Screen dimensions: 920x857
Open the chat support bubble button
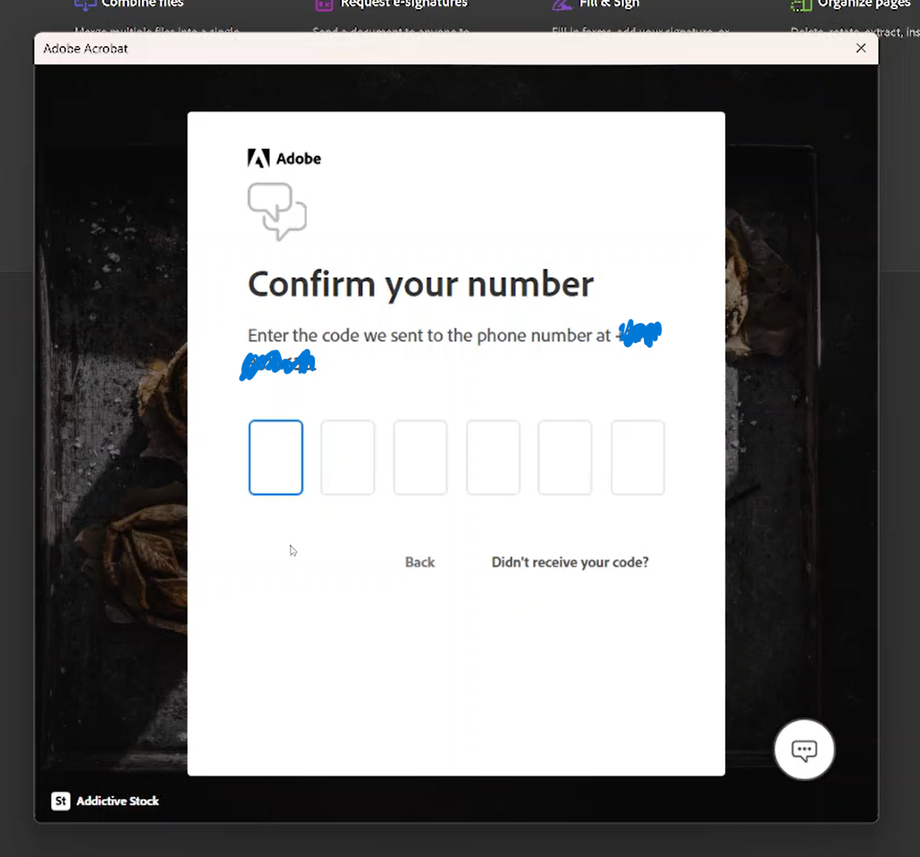coord(804,750)
